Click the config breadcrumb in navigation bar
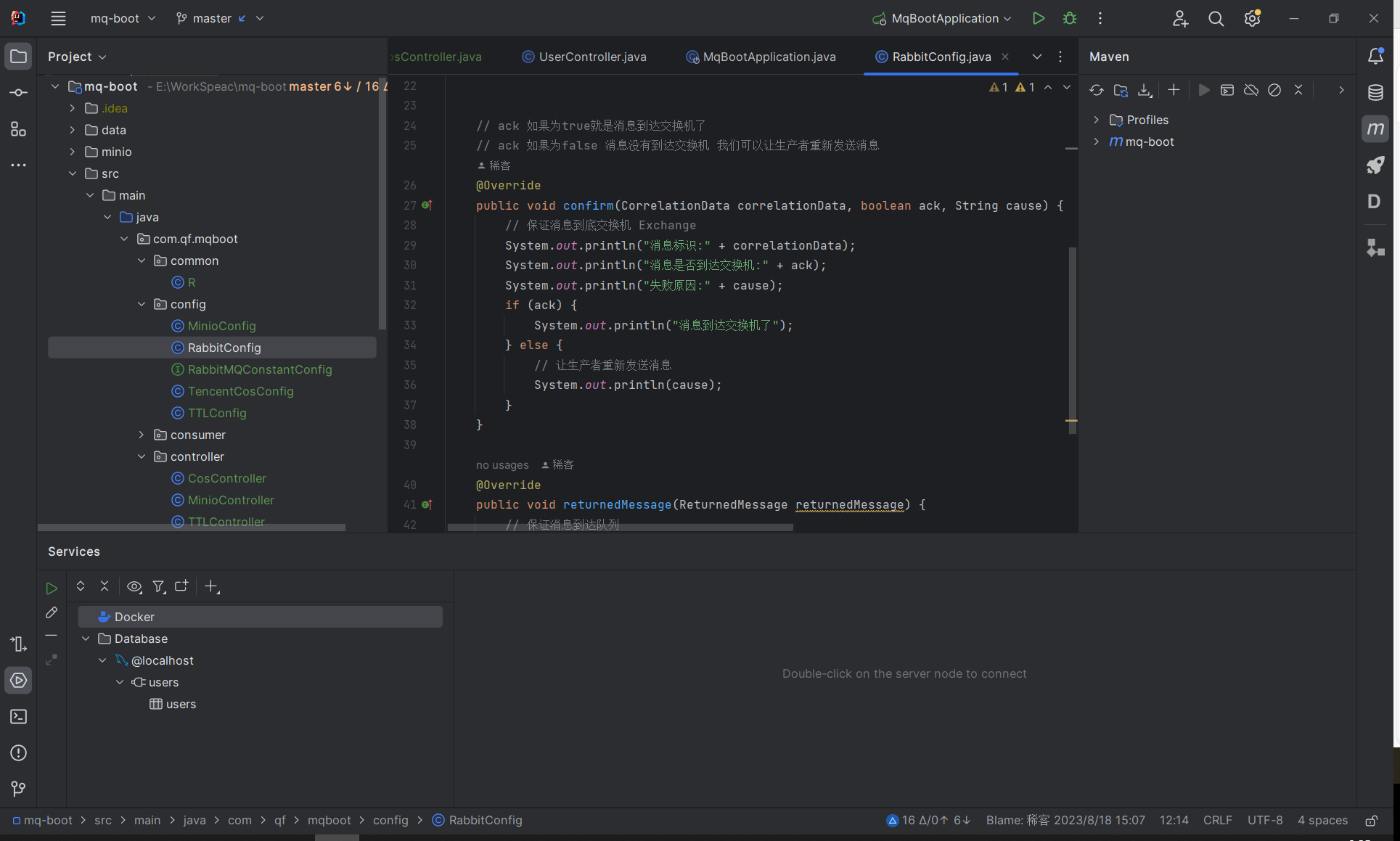 point(390,821)
